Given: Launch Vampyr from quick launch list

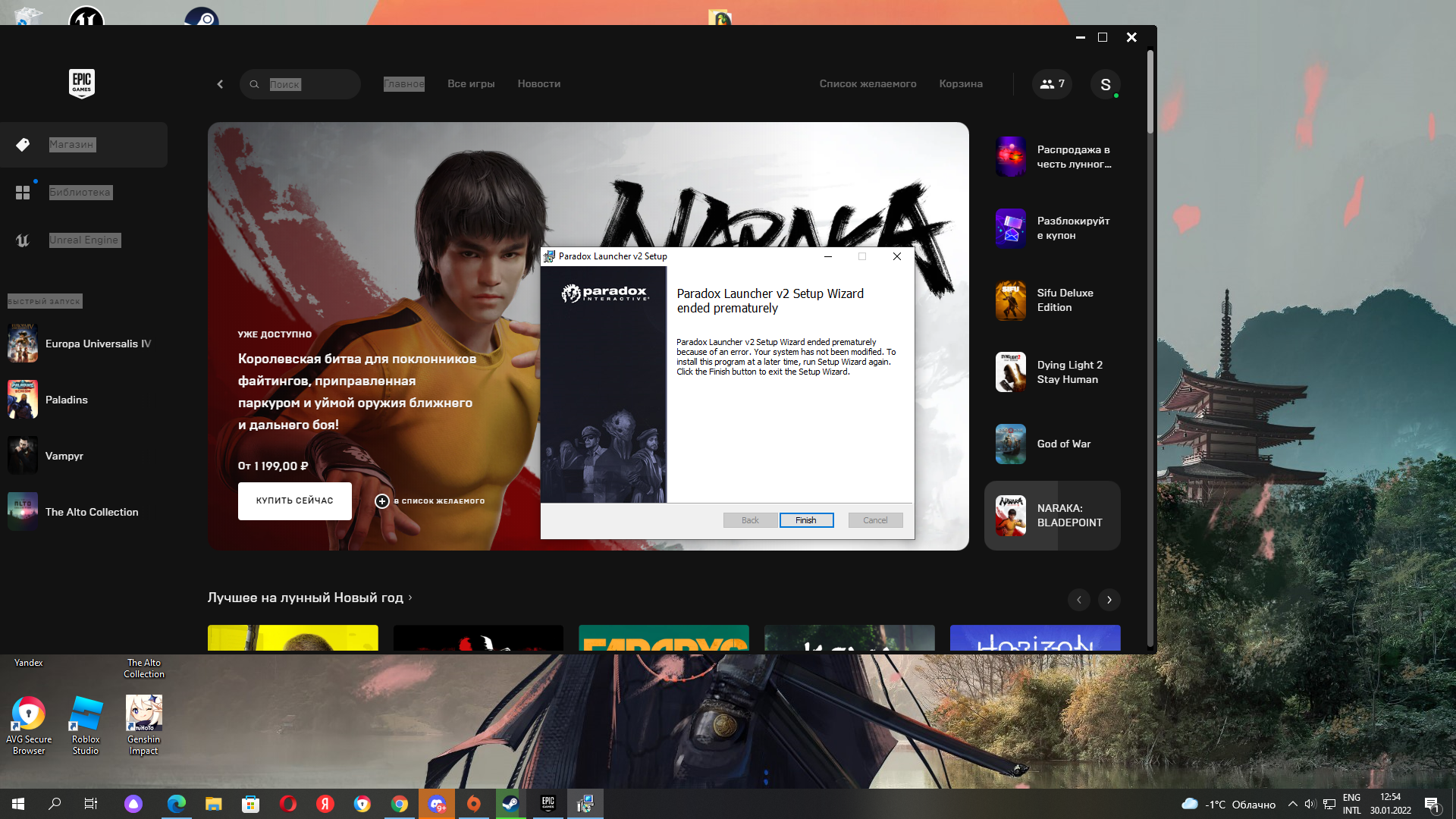Looking at the screenshot, I should click(x=83, y=456).
